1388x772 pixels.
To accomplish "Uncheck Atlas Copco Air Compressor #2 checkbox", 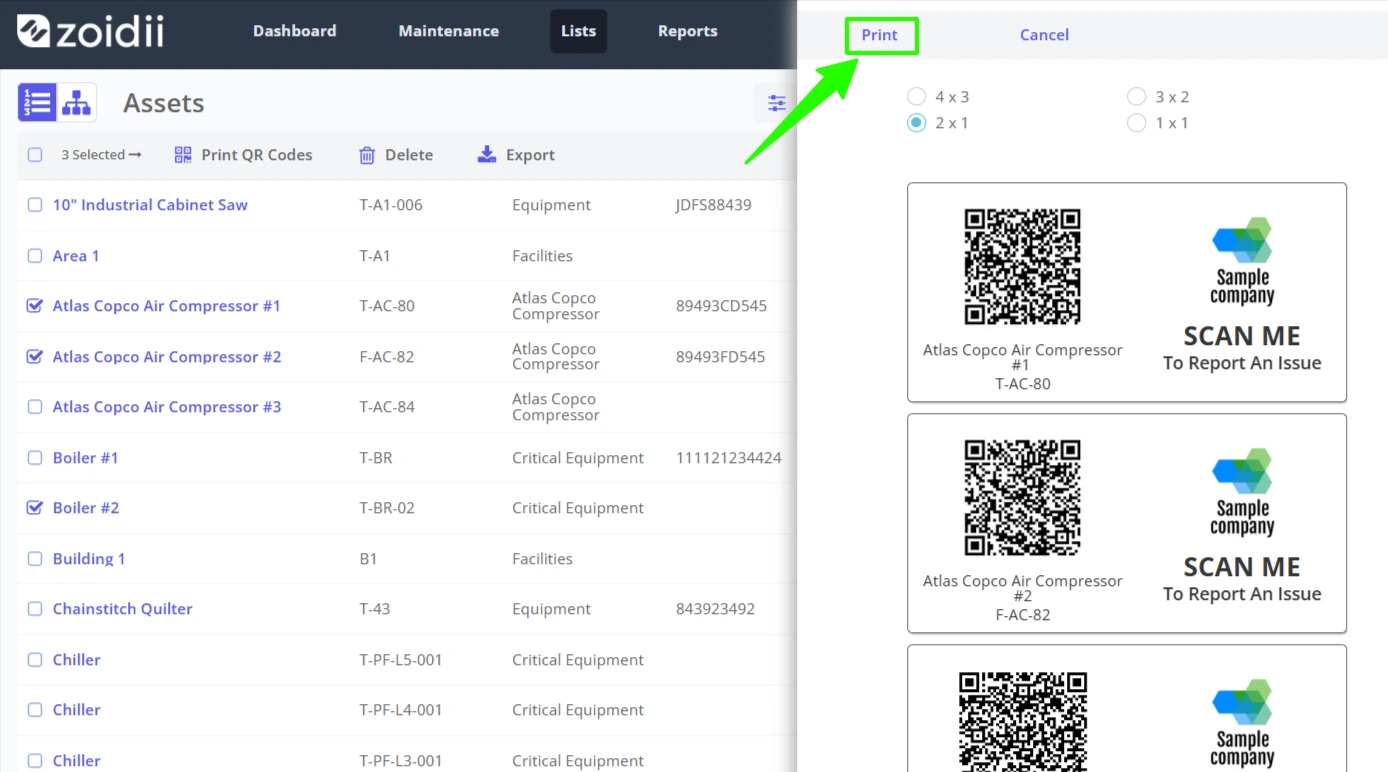I will pyautogui.click(x=35, y=357).
